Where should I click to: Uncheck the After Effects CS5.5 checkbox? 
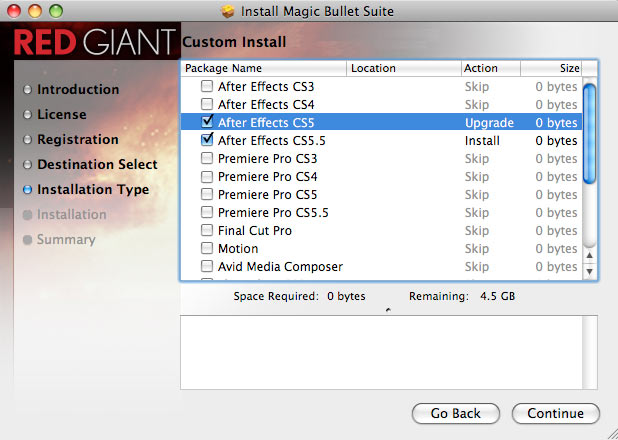coord(207,140)
